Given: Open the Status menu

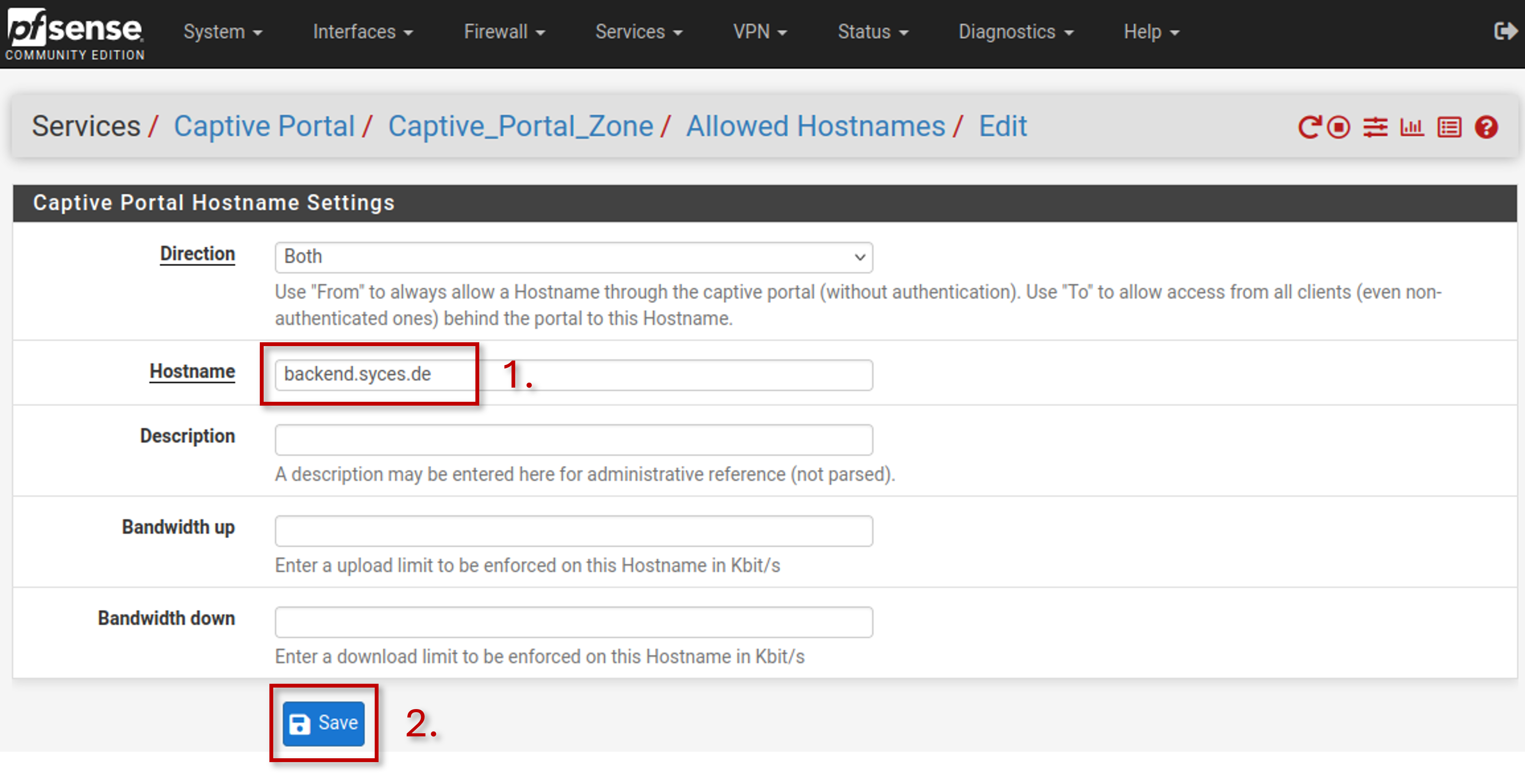Looking at the screenshot, I should coord(873,31).
